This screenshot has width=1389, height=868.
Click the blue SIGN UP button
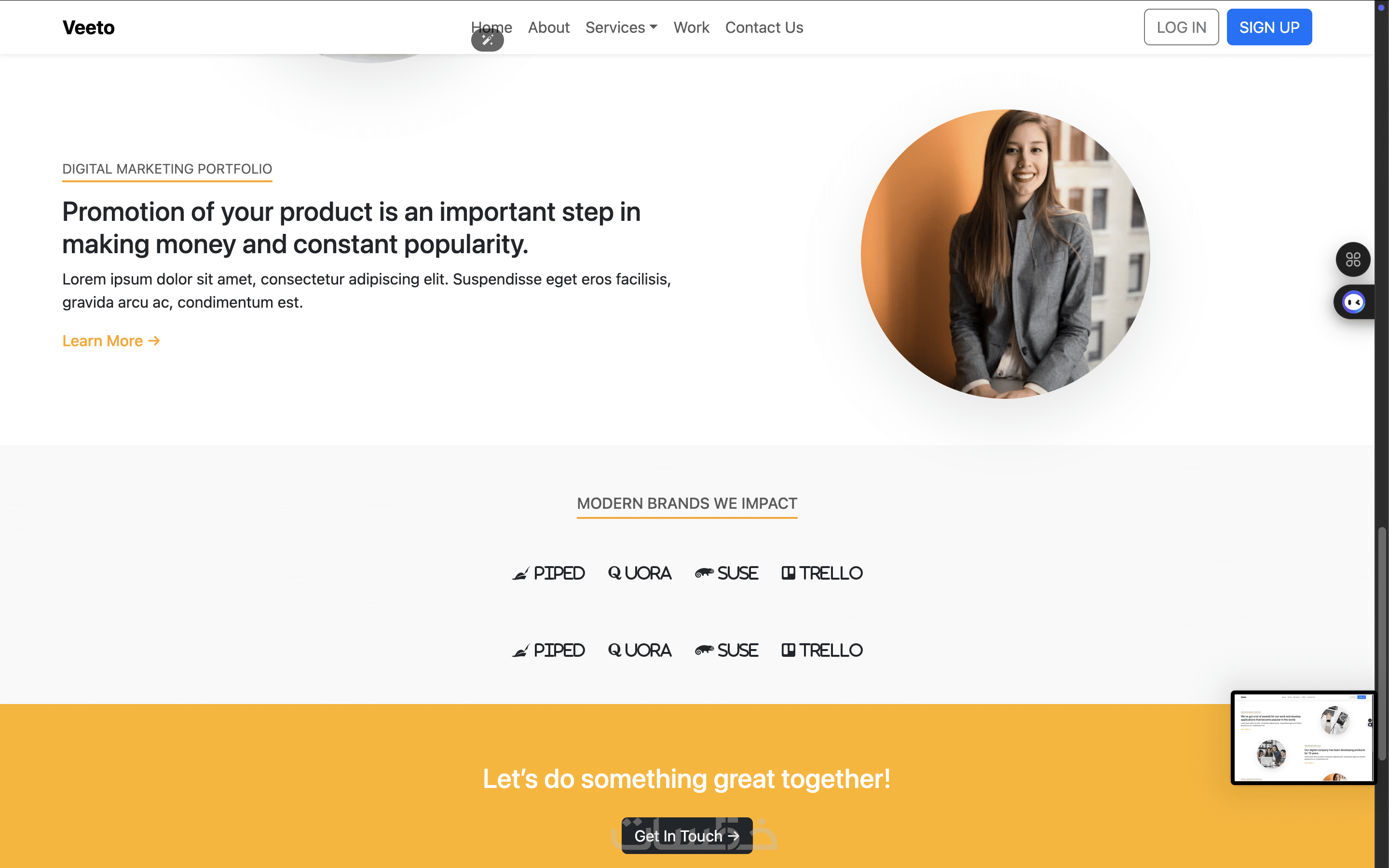(x=1269, y=27)
